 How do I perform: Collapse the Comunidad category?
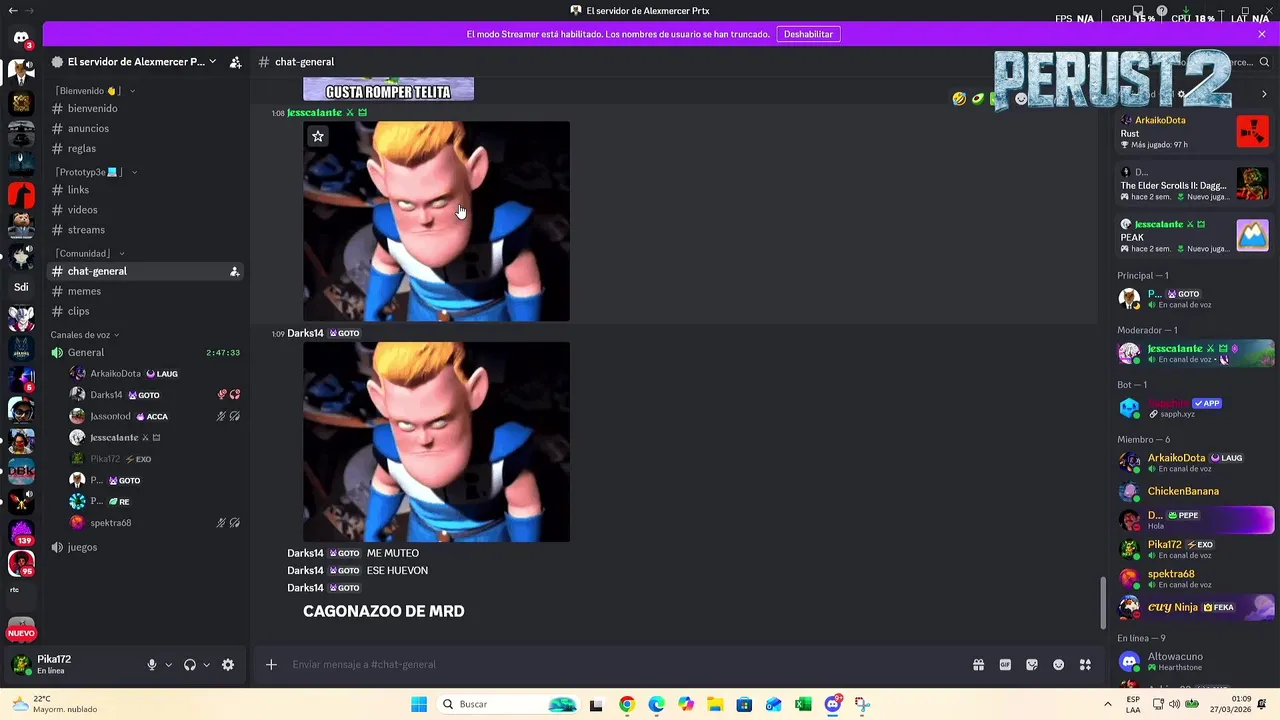click(x=90, y=254)
